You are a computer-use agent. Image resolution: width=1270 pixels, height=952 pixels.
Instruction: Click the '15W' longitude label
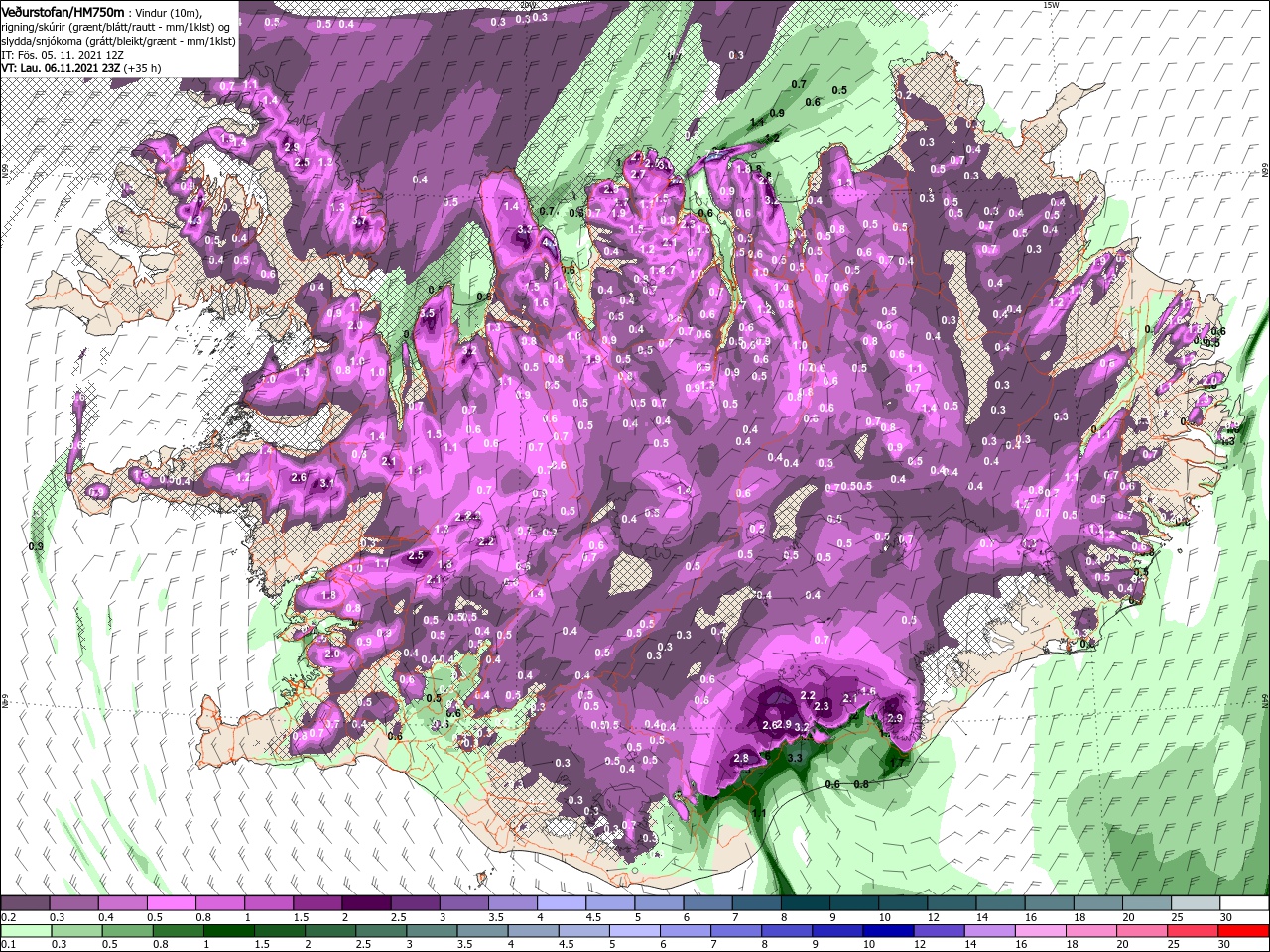coord(1051,5)
